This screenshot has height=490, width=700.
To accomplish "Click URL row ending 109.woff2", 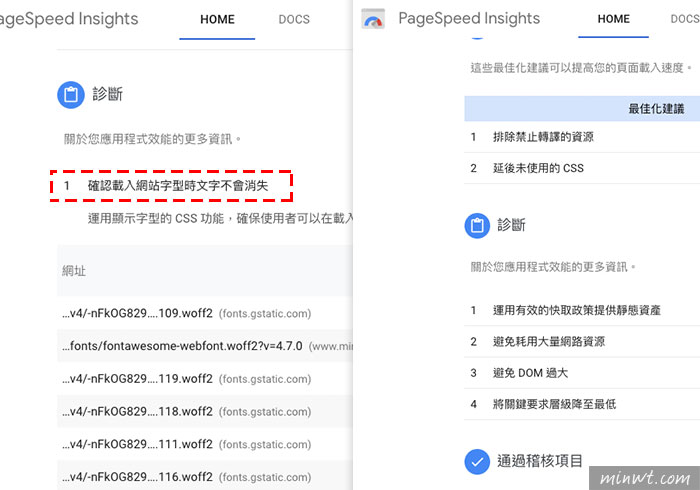I will (205, 313).
